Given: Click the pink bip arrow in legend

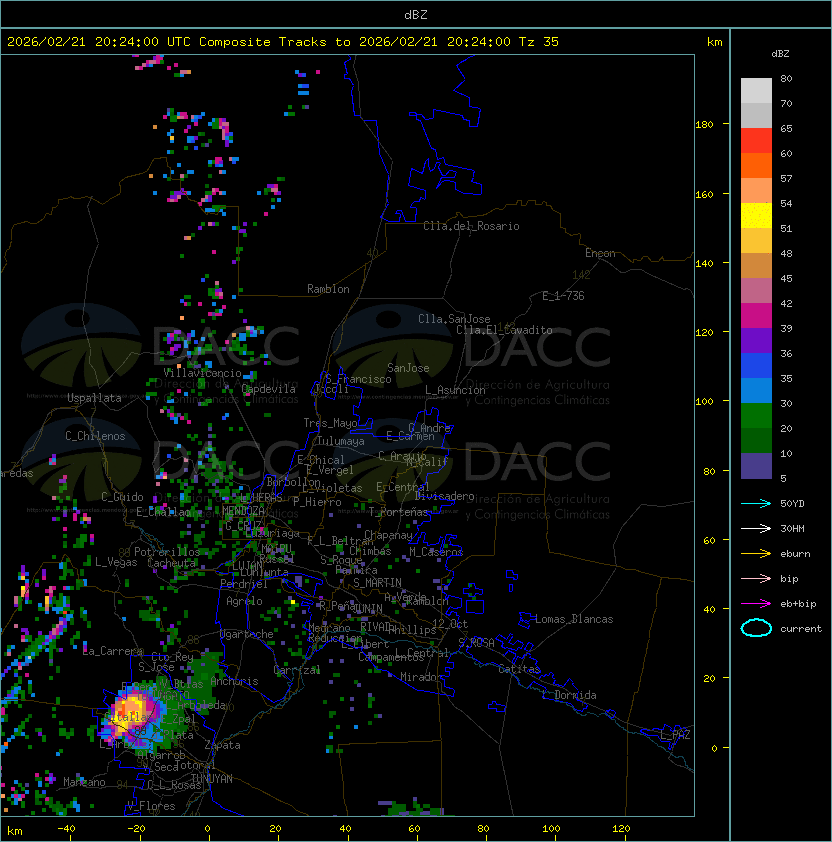Looking at the screenshot, I should tap(756, 578).
